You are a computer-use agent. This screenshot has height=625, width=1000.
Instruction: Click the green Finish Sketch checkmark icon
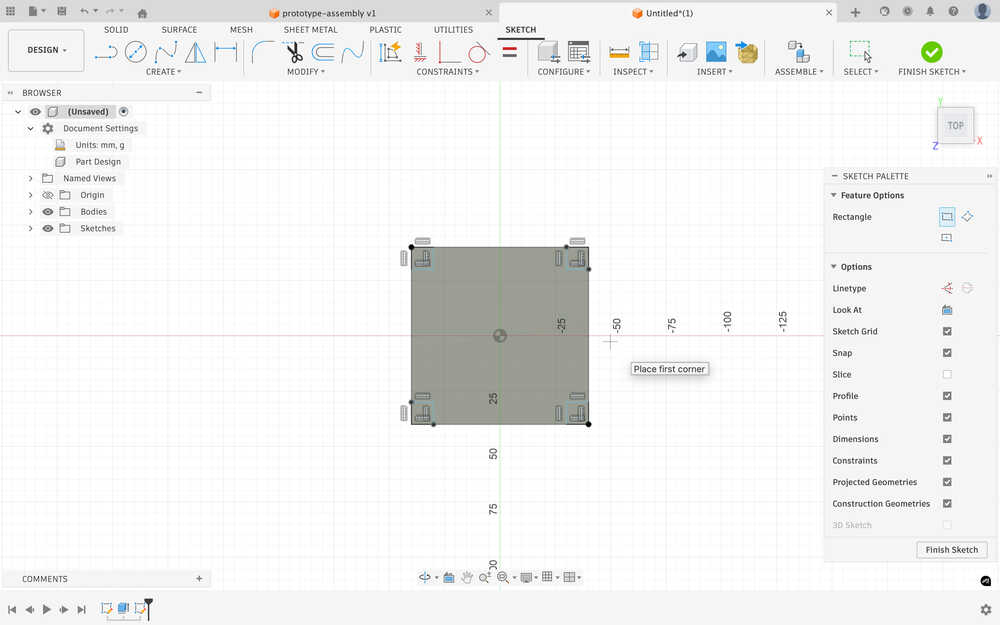[x=931, y=52]
